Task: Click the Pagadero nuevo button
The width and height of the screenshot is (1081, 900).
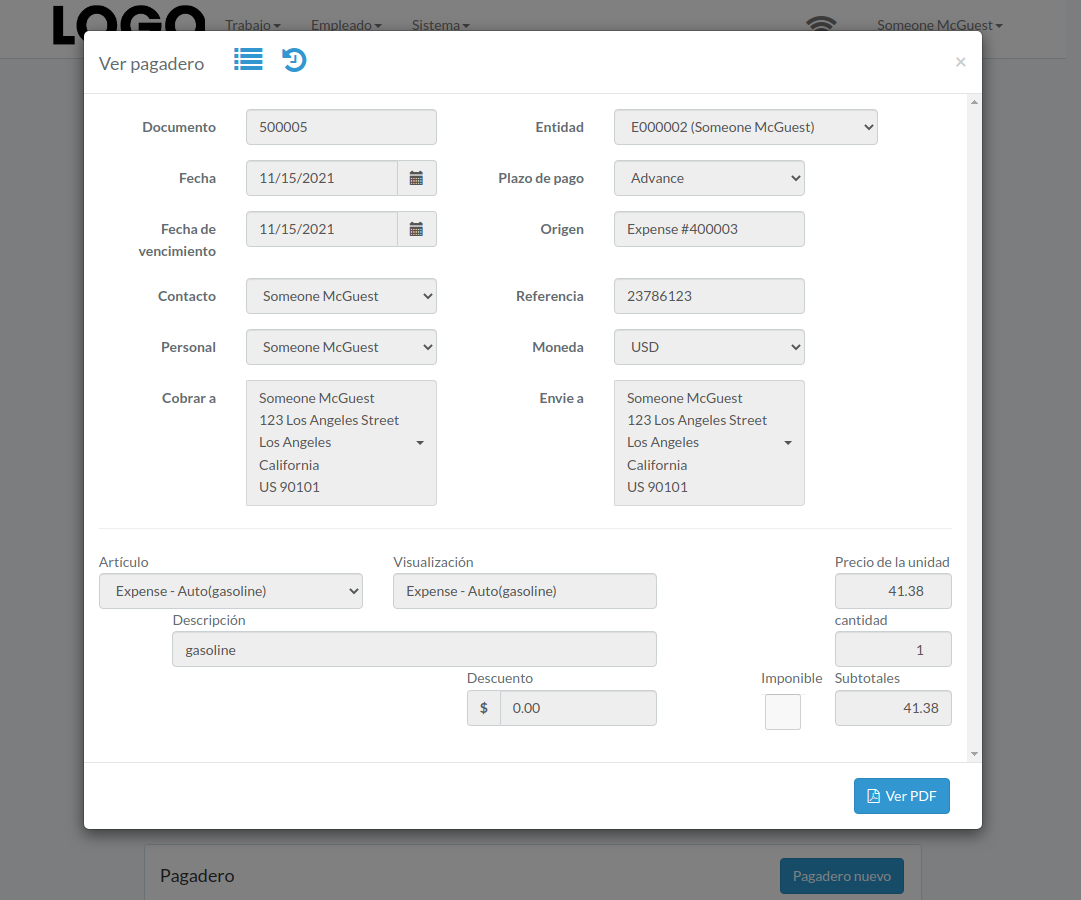Action: (x=842, y=876)
